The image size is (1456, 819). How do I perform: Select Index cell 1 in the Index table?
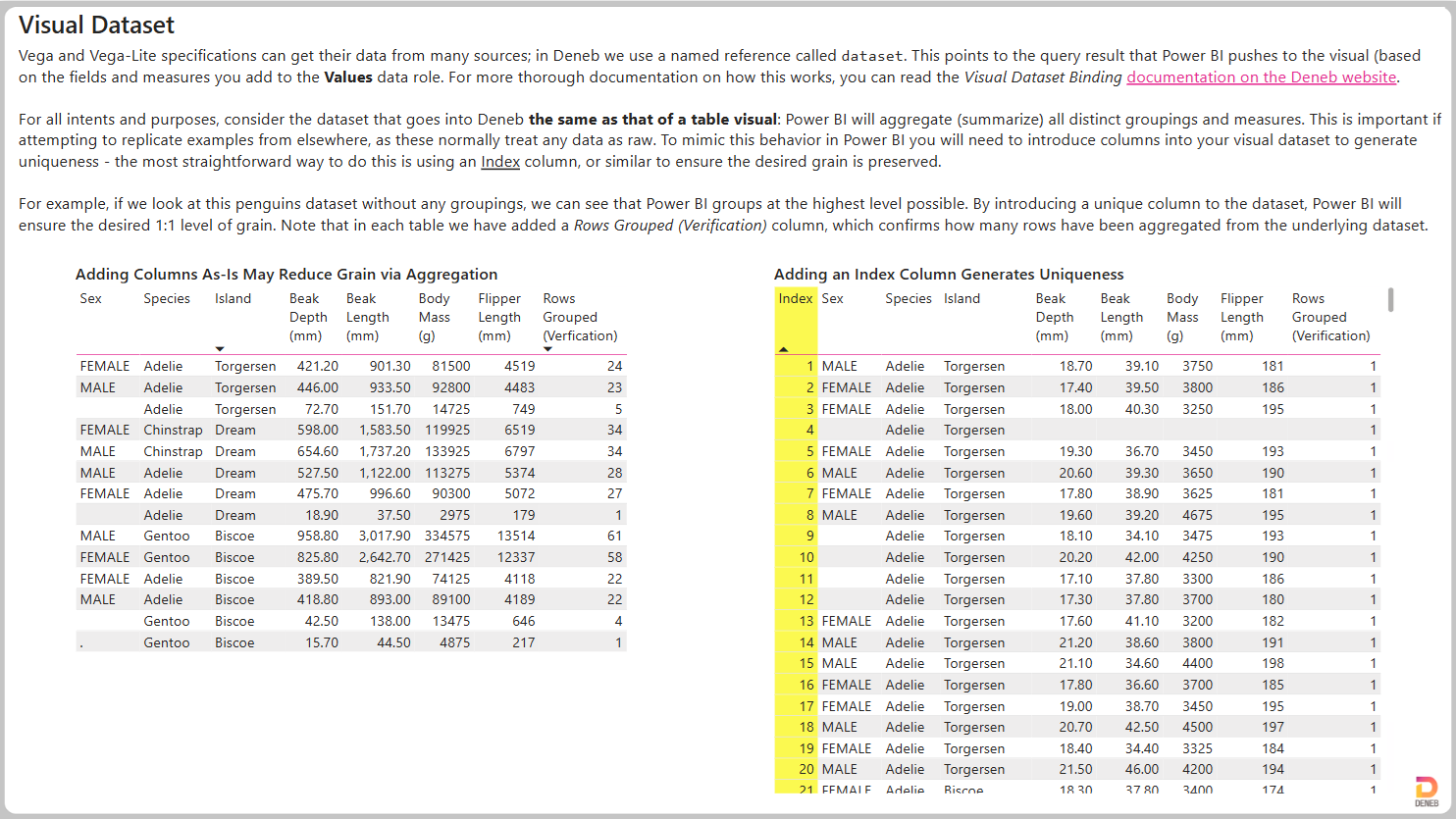click(x=810, y=367)
